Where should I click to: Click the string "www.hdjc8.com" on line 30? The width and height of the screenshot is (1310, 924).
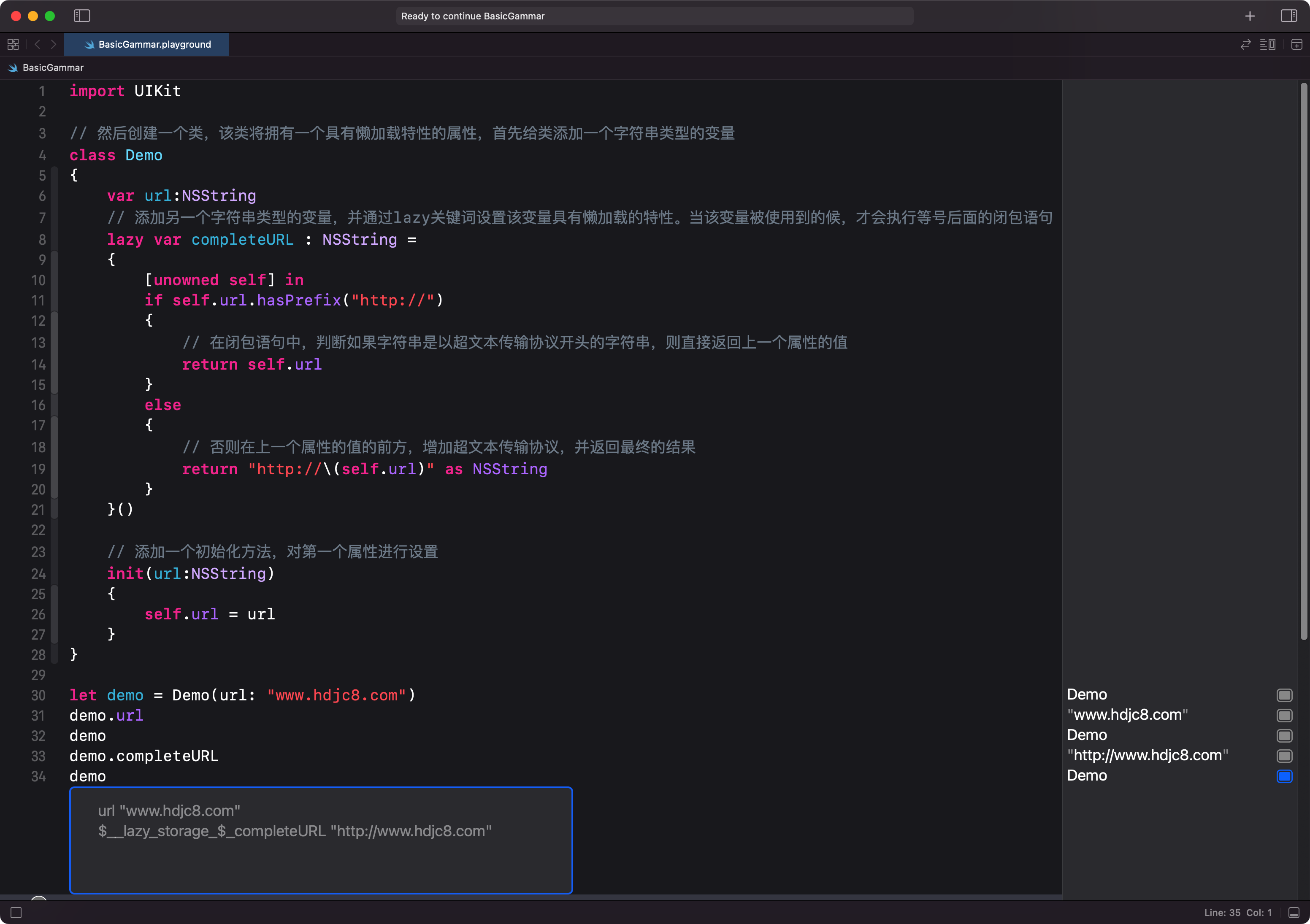tap(337, 696)
